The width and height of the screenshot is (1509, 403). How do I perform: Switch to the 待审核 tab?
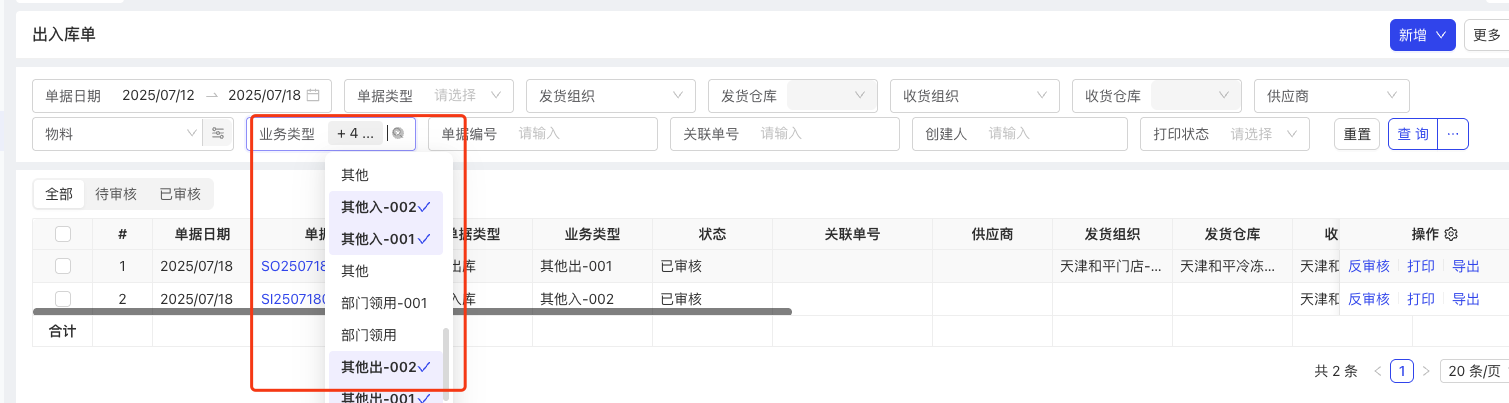116,194
